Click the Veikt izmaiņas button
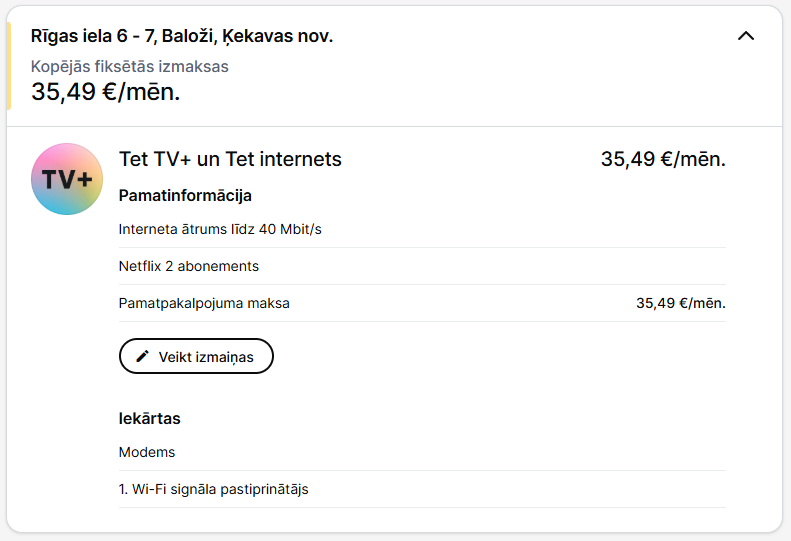 (x=196, y=356)
